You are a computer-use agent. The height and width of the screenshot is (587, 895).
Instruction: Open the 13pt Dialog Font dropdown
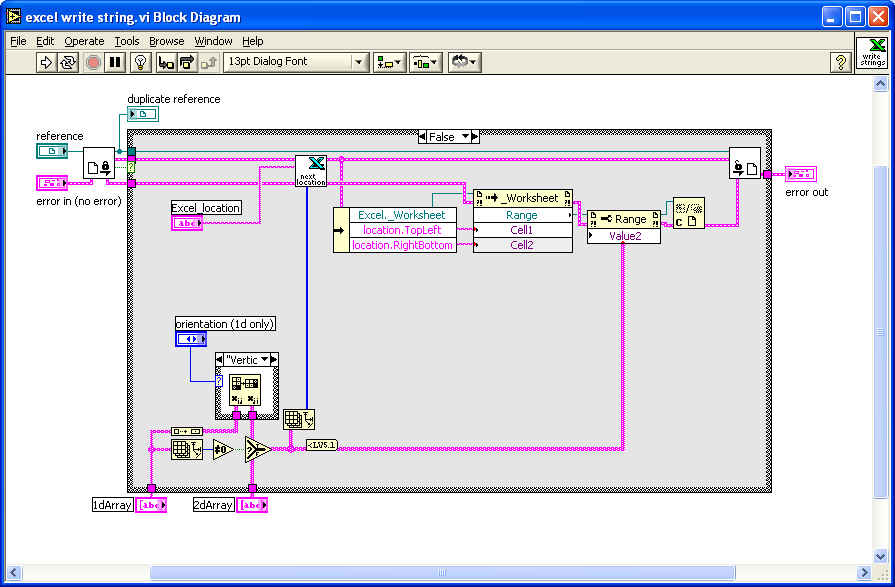tap(296, 62)
